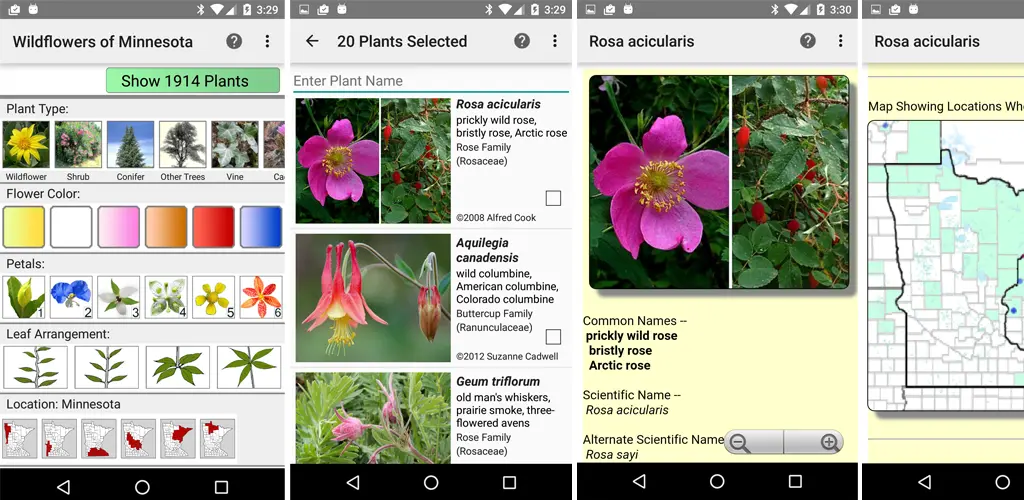
Task: Tap Geum triflorum name in list
Action: click(498, 381)
